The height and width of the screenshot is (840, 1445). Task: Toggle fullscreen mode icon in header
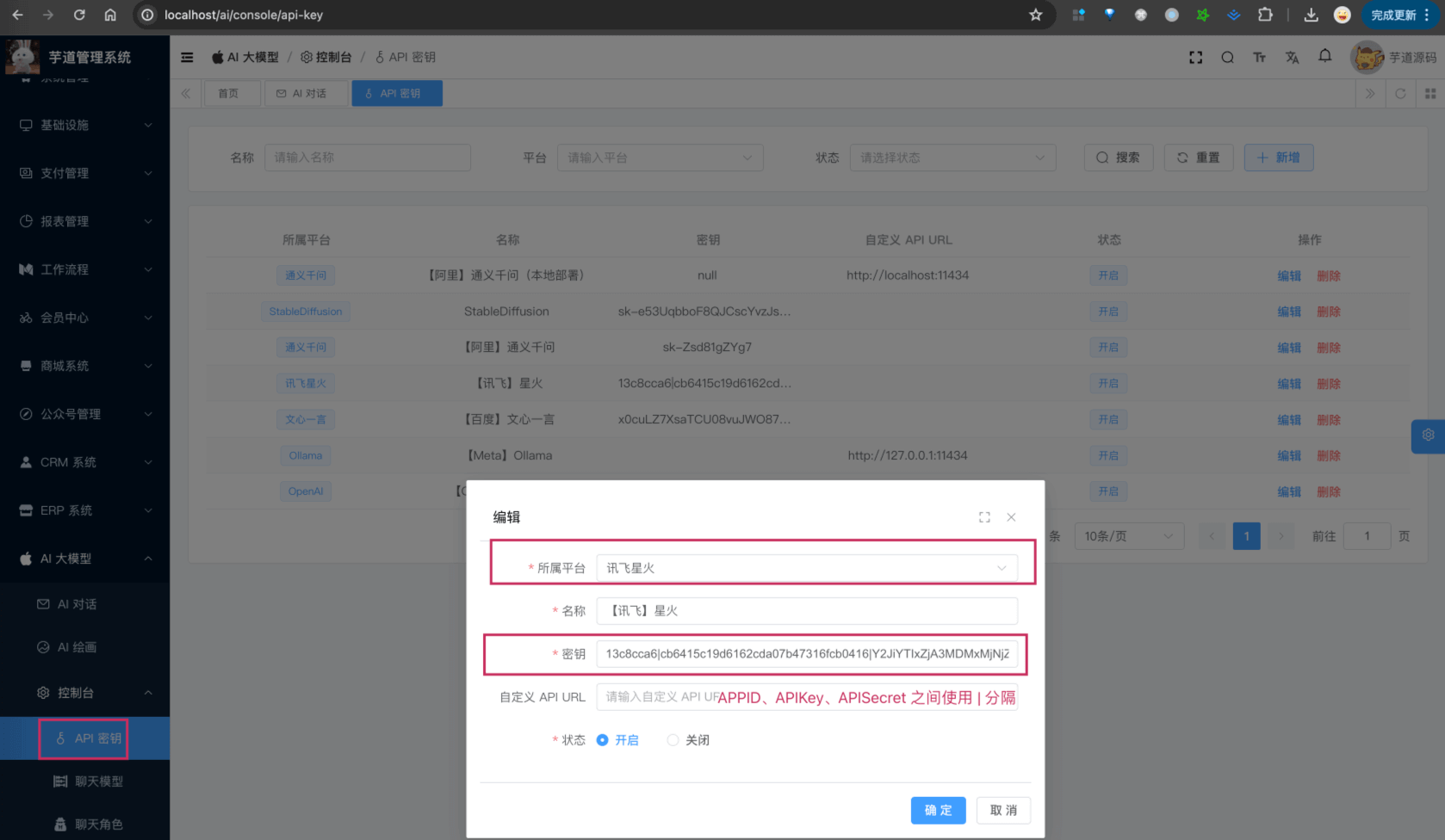tap(1196, 58)
